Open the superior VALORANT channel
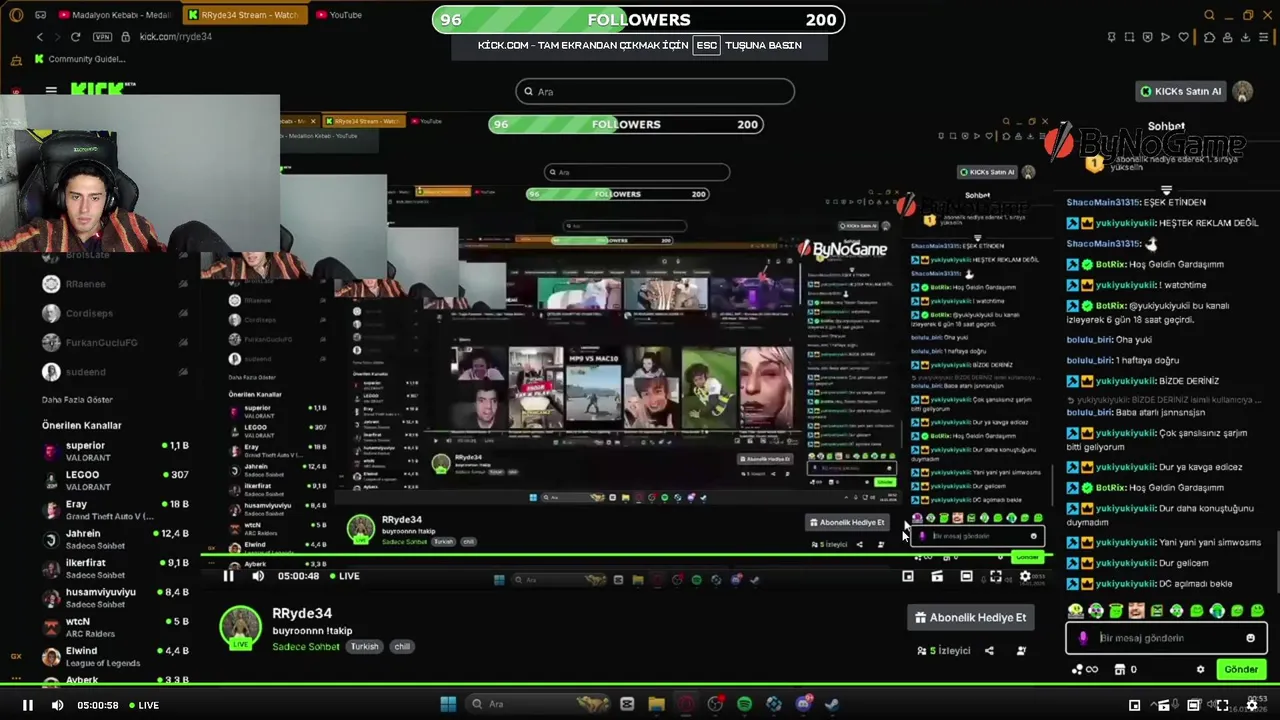The image size is (1280, 720). tap(115, 451)
